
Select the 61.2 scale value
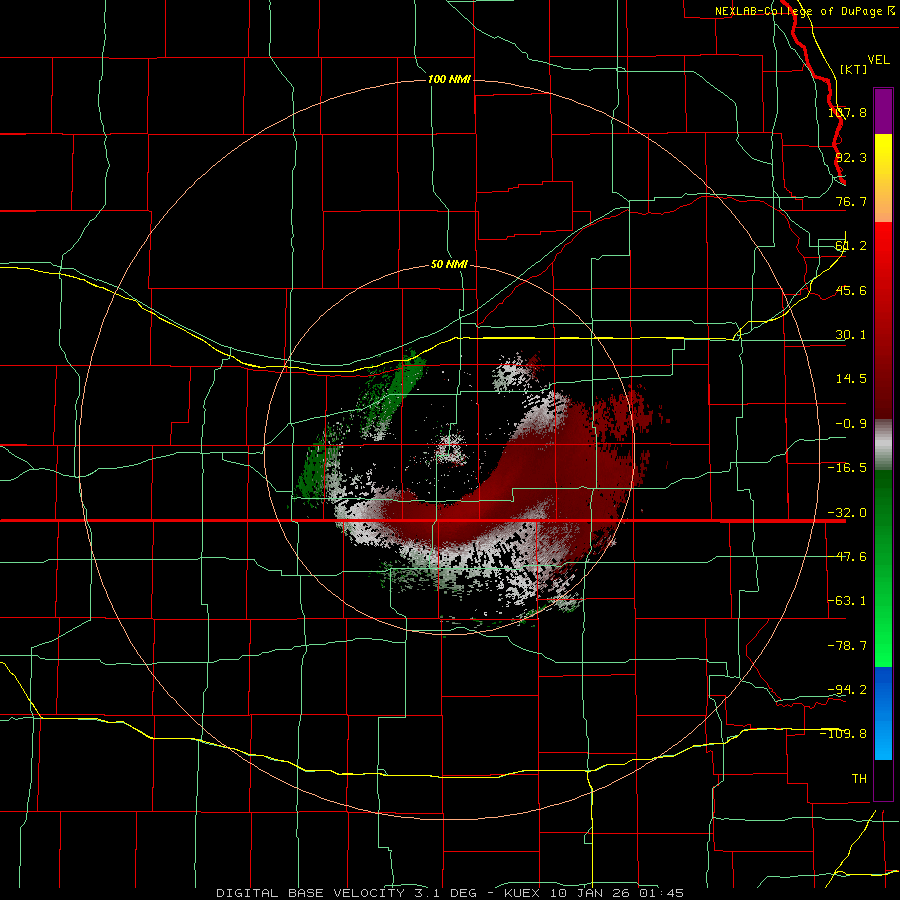(851, 246)
